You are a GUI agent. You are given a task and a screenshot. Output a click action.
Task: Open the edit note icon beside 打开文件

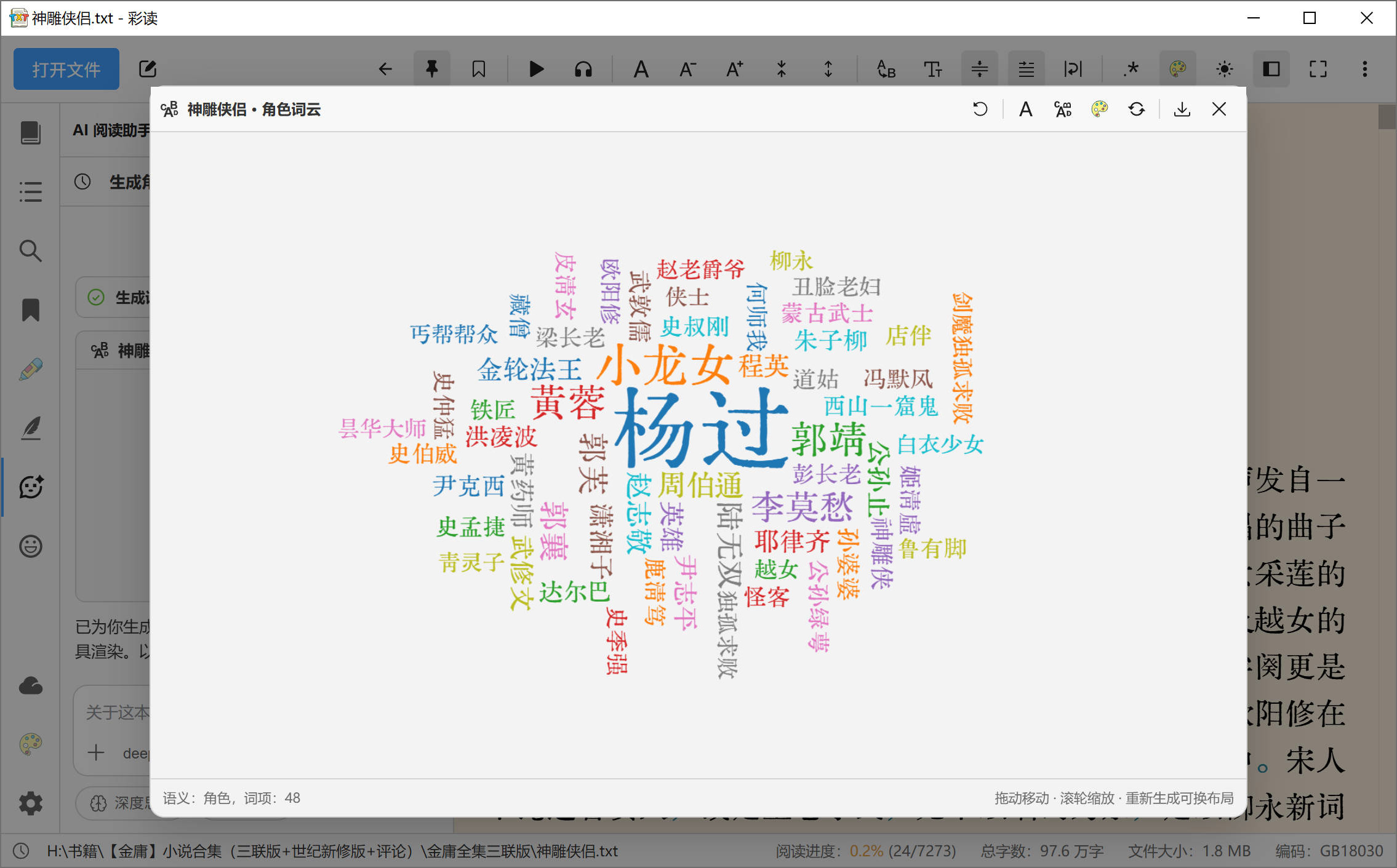148,69
